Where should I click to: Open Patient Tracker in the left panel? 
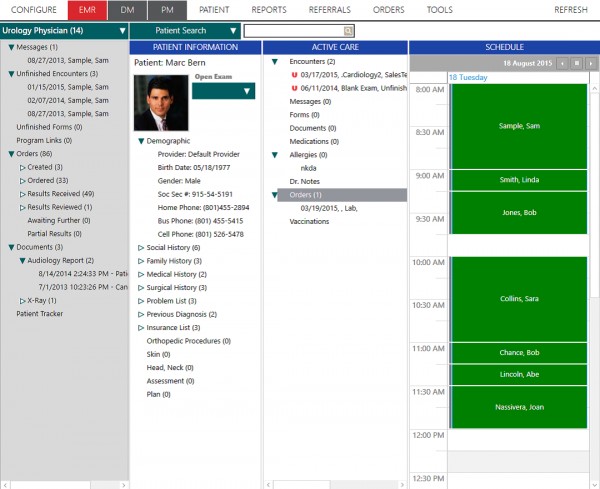tap(39, 314)
